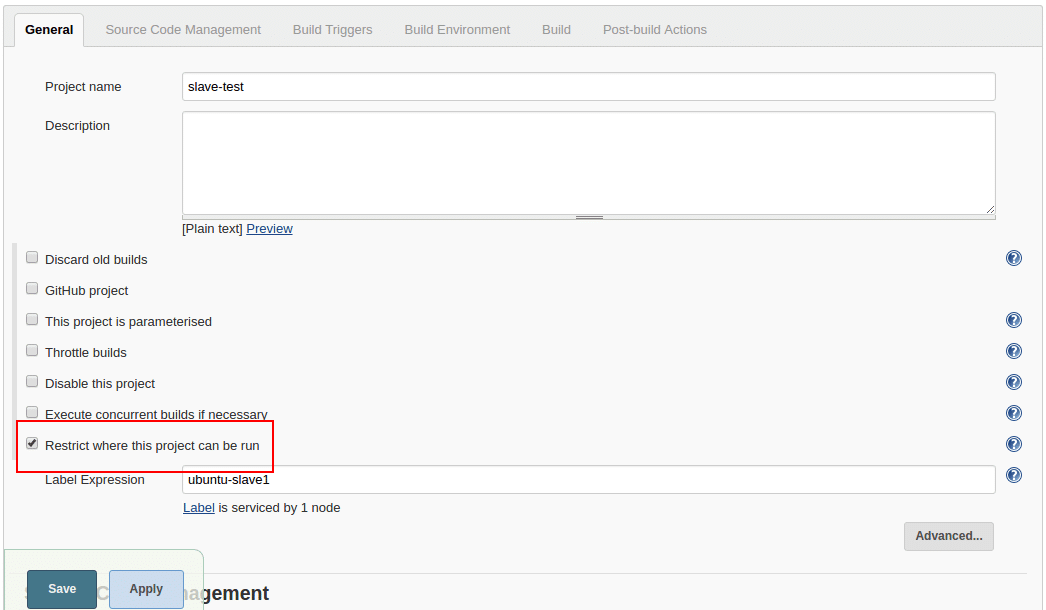
Task: Uncheck Restrict where this project can be run
Action: (x=31, y=442)
